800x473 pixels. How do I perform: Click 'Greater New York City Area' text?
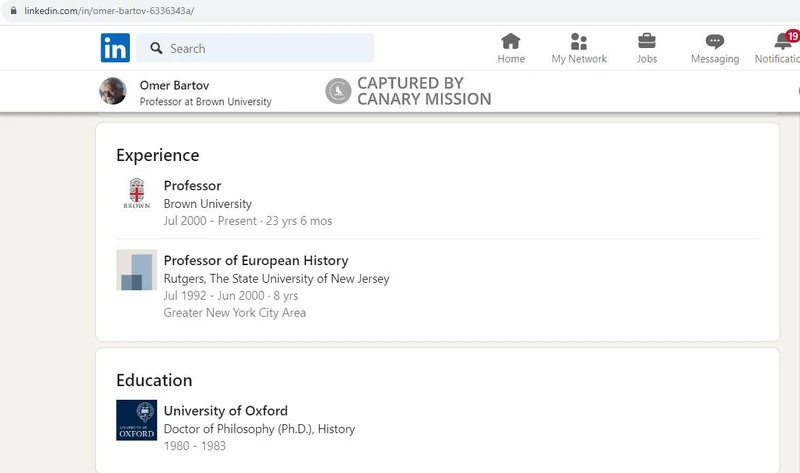click(235, 313)
